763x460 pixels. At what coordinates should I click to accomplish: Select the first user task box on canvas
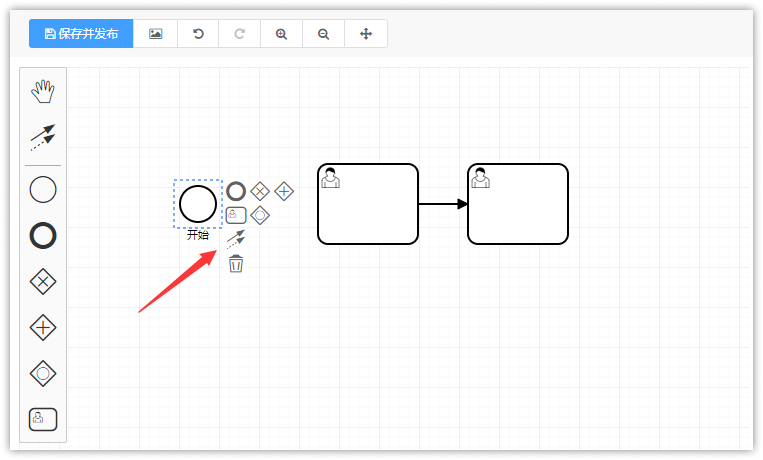[x=368, y=204]
